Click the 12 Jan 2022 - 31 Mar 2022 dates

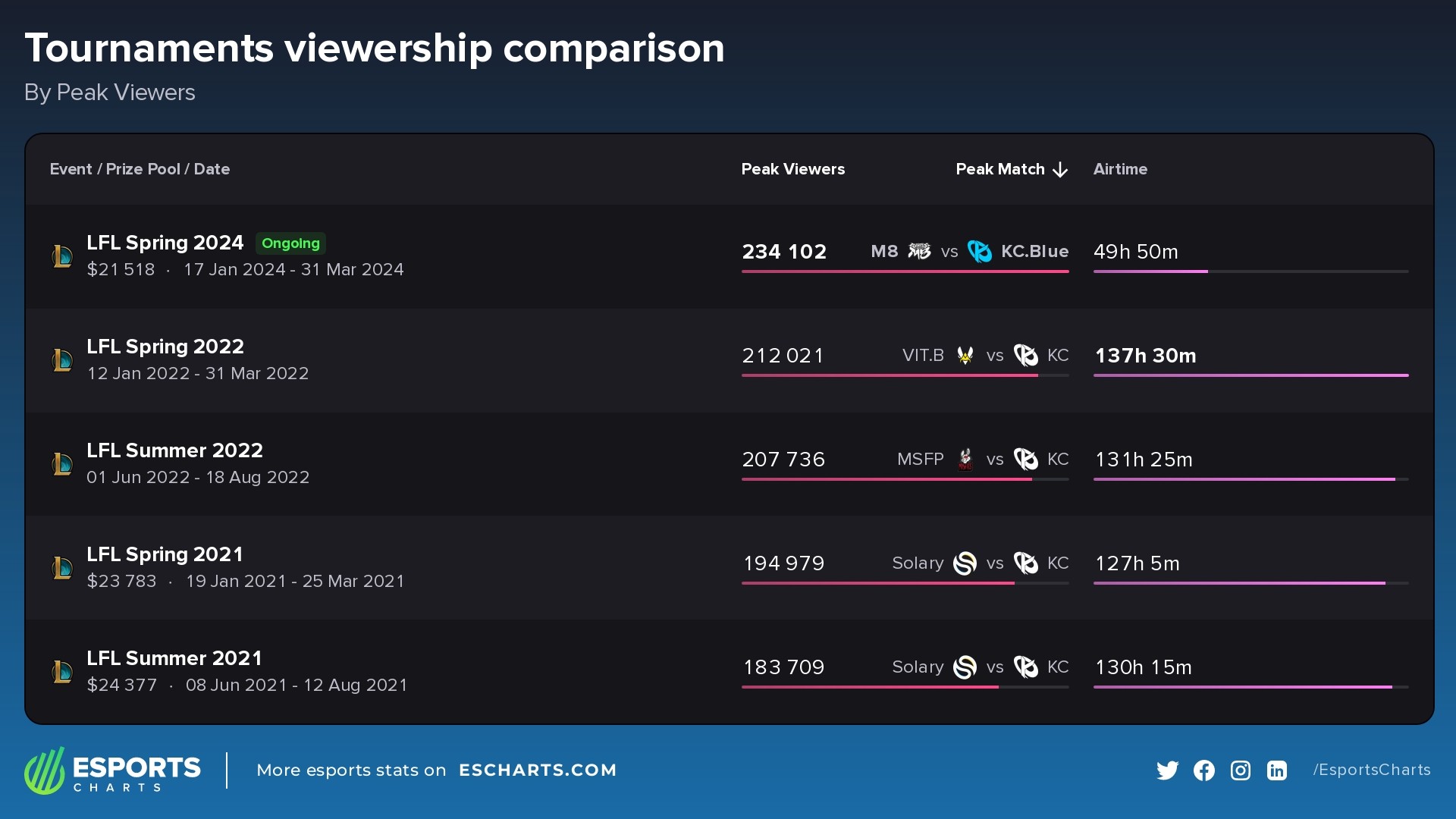[198, 374]
